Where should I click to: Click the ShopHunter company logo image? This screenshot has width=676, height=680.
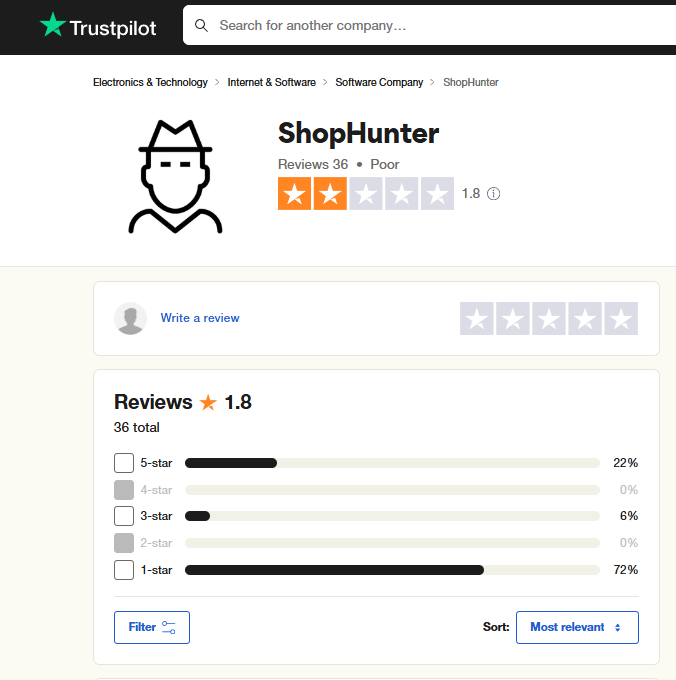click(175, 177)
